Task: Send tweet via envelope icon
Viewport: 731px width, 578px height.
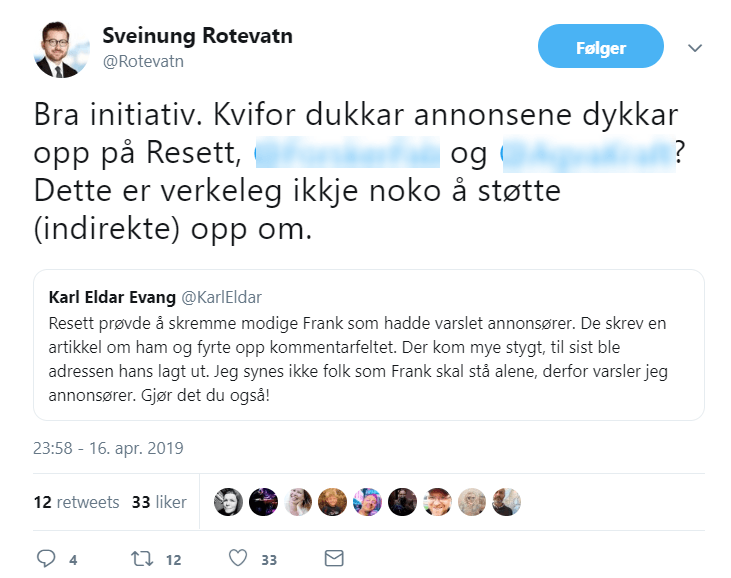Action: tap(334, 558)
